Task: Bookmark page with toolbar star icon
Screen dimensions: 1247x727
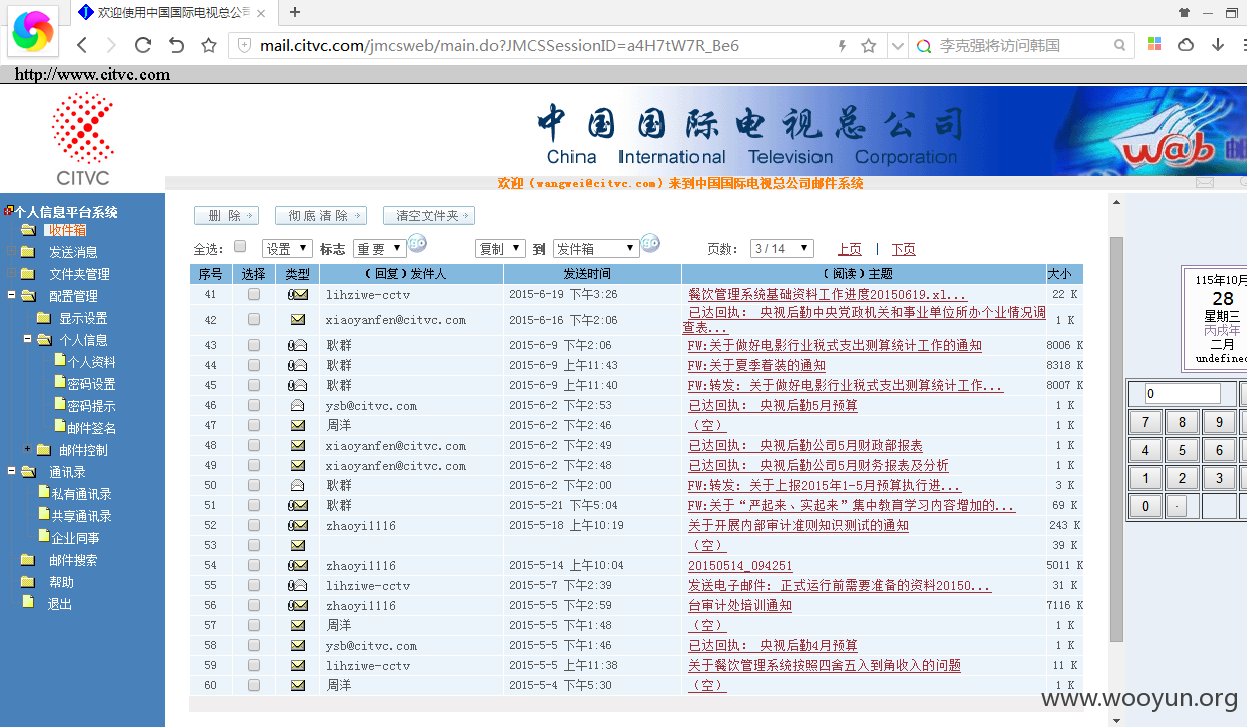Action: (x=209, y=45)
